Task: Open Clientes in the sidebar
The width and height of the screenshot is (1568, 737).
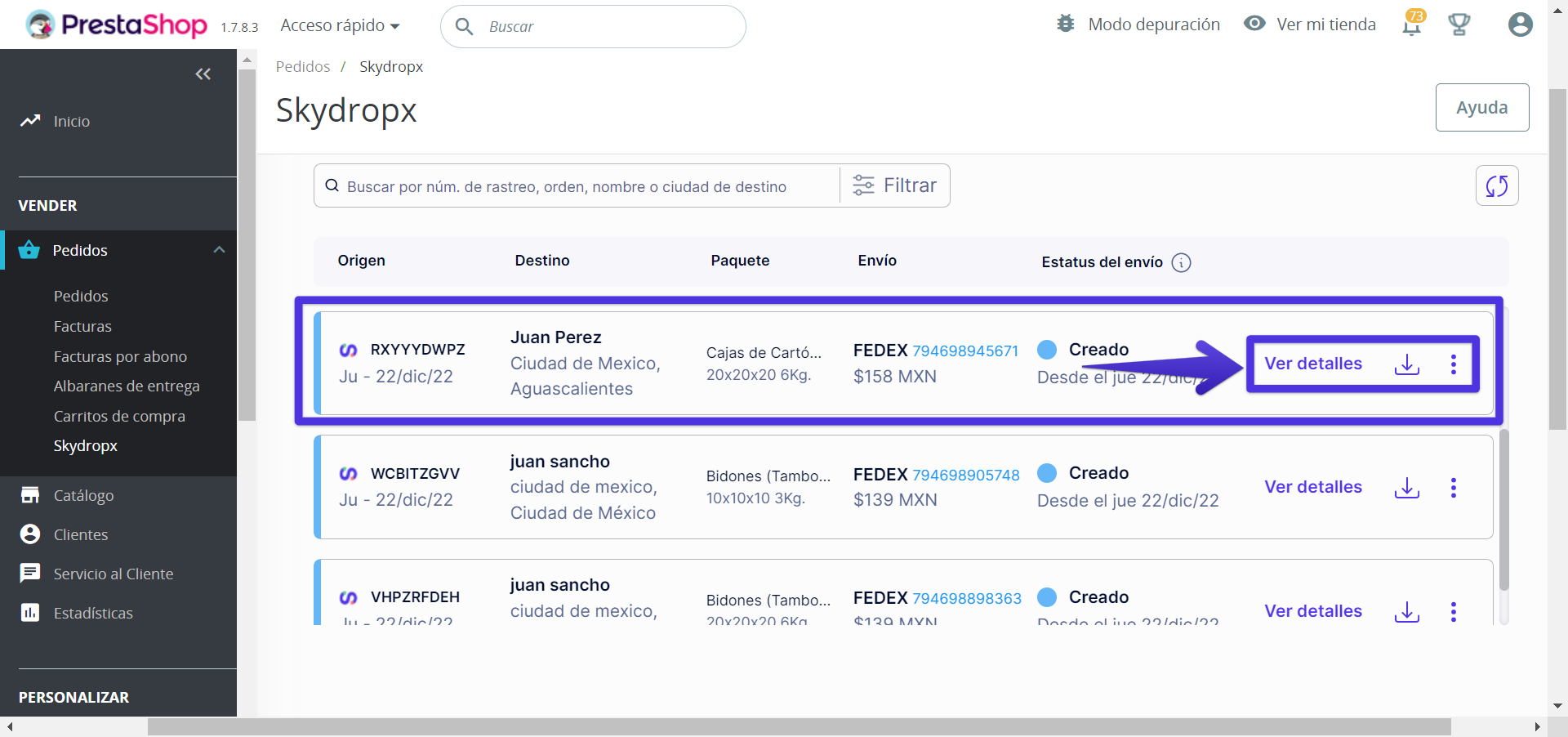Action: coord(81,534)
